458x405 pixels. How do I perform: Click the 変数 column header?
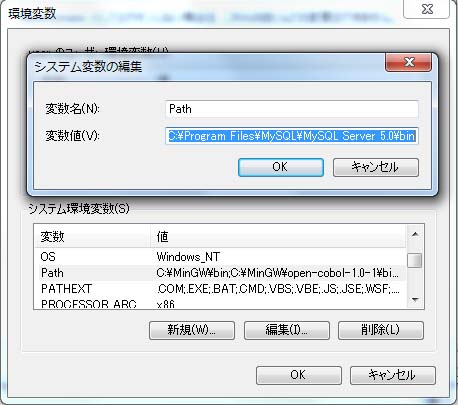tap(92, 236)
